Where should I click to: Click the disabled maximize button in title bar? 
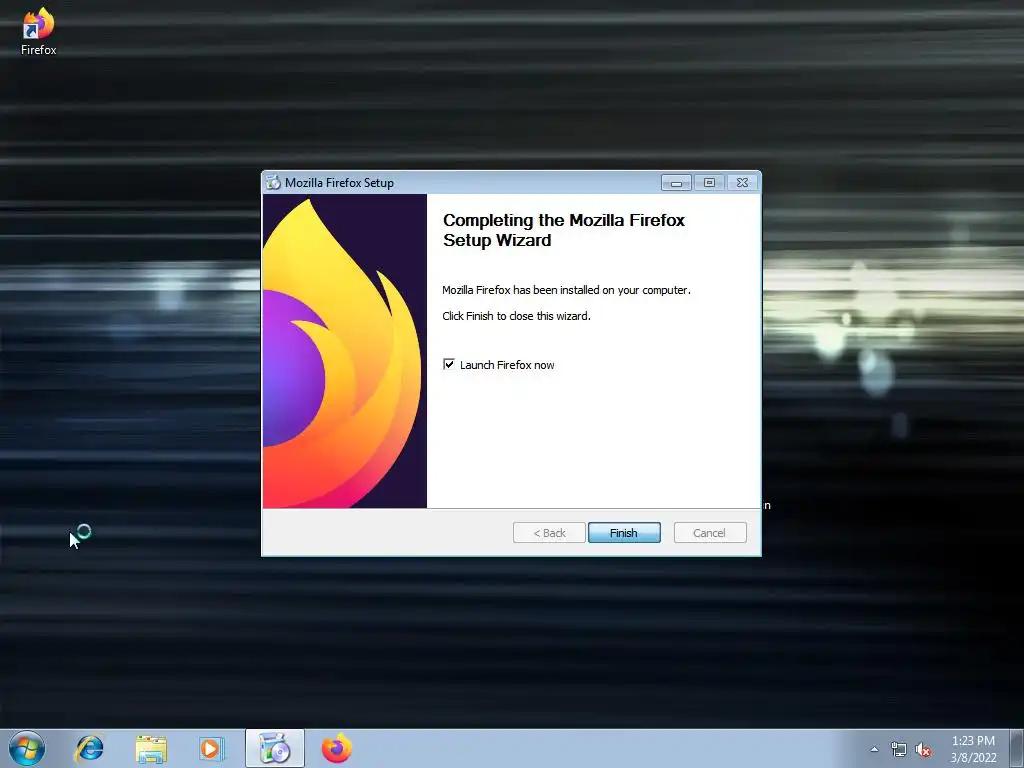click(709, 183)
